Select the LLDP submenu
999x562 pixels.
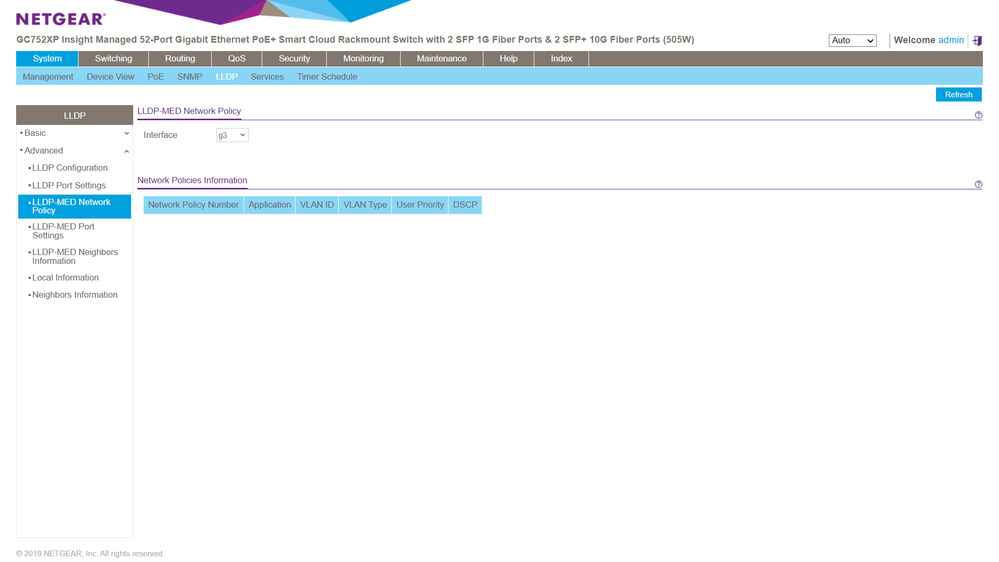pos(226,76)
